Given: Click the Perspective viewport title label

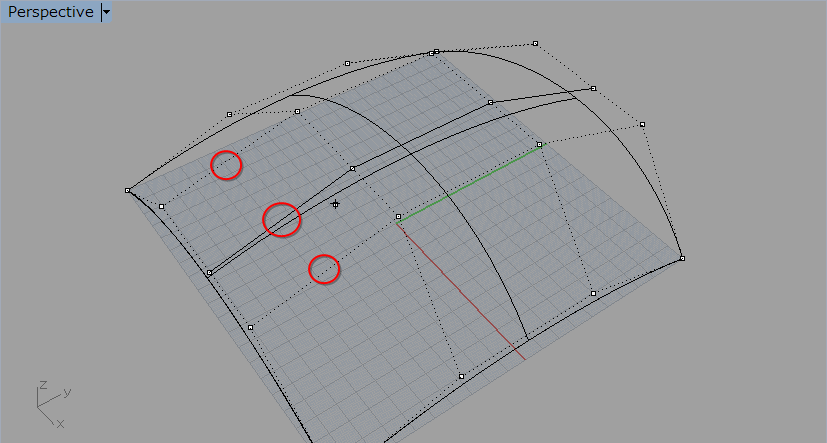Looking at the screenshot, I should point(51,12).
